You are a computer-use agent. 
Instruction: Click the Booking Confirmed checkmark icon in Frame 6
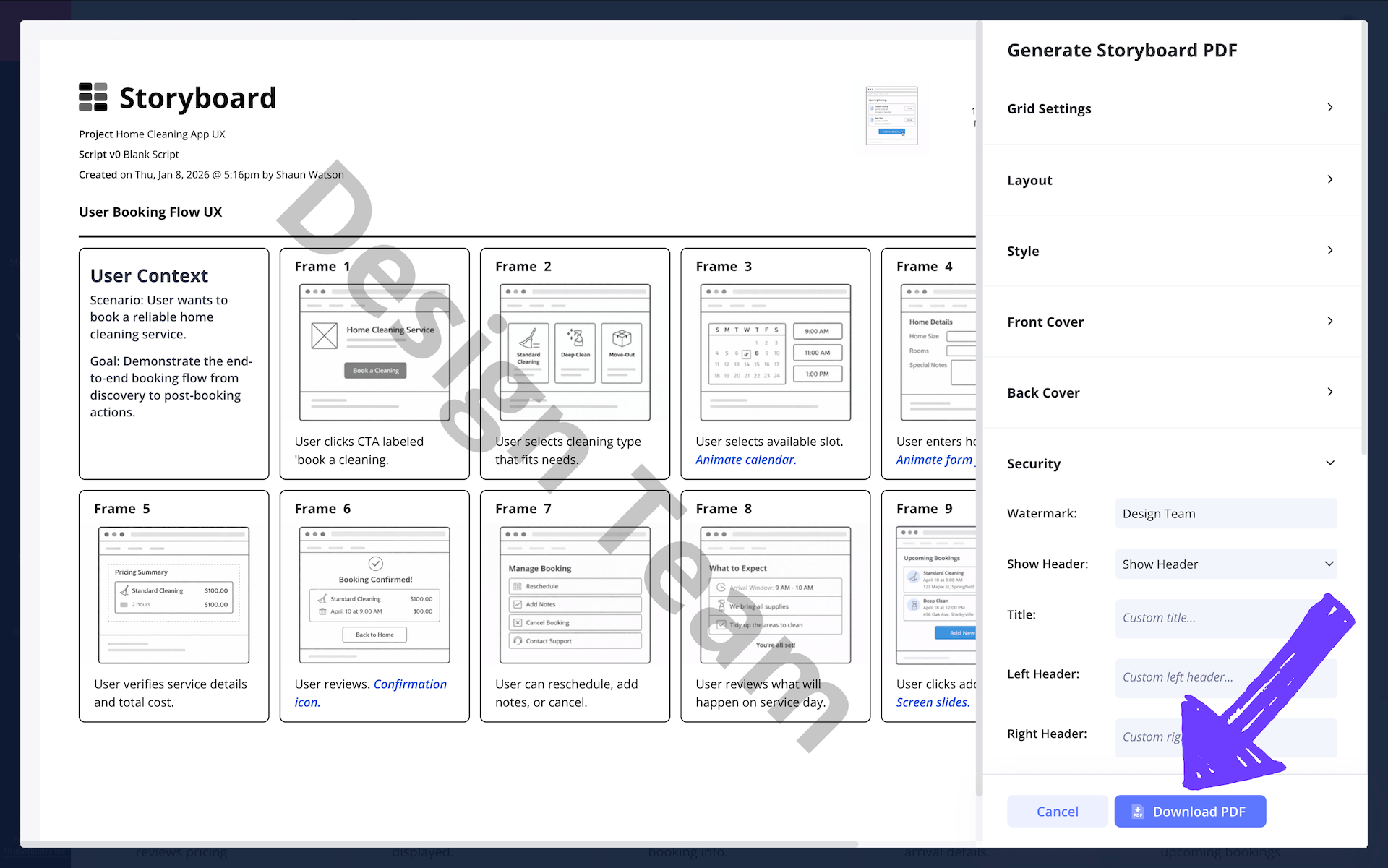click(374, 564)
